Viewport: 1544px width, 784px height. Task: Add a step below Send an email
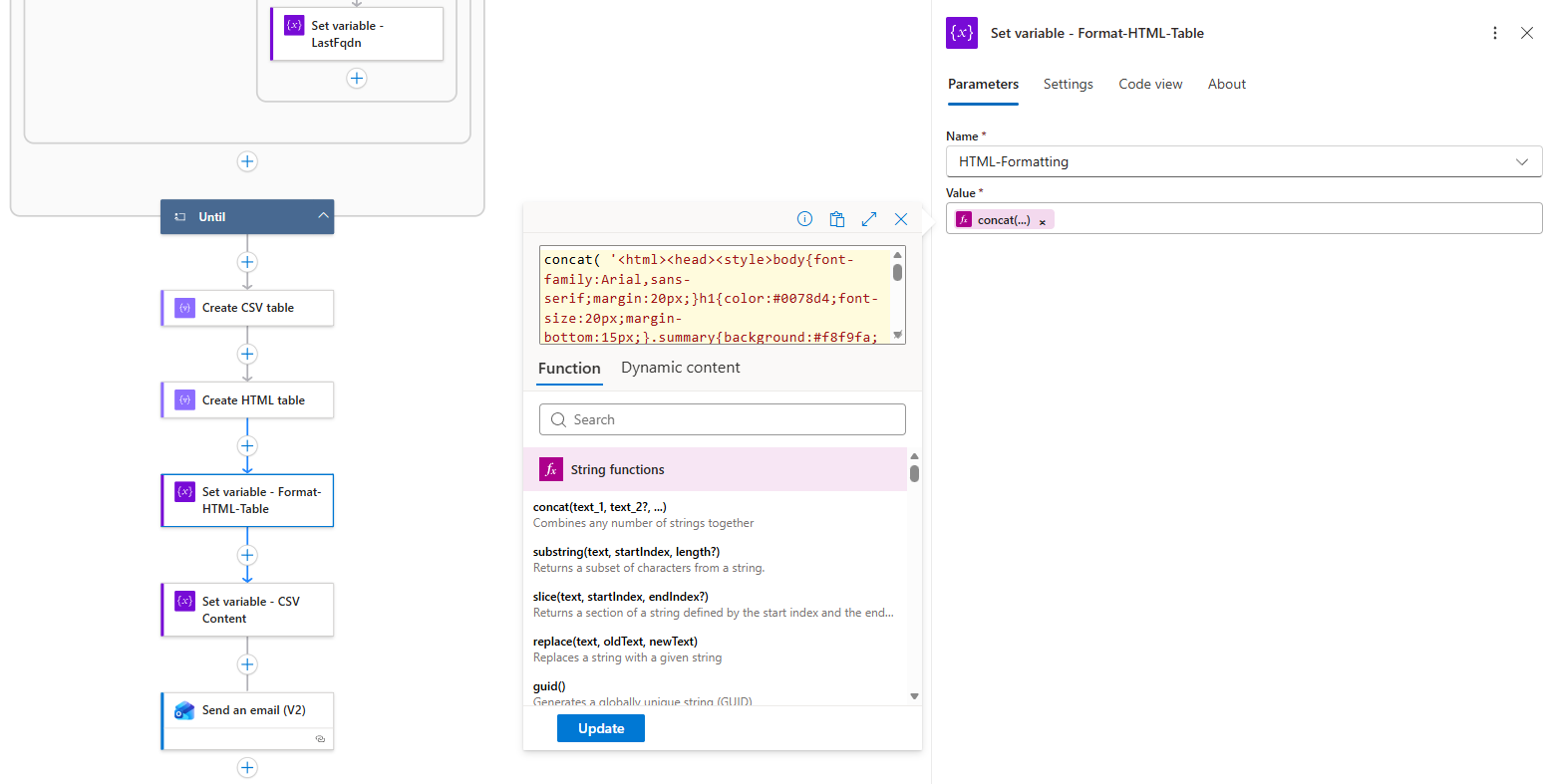click(247, 767)
